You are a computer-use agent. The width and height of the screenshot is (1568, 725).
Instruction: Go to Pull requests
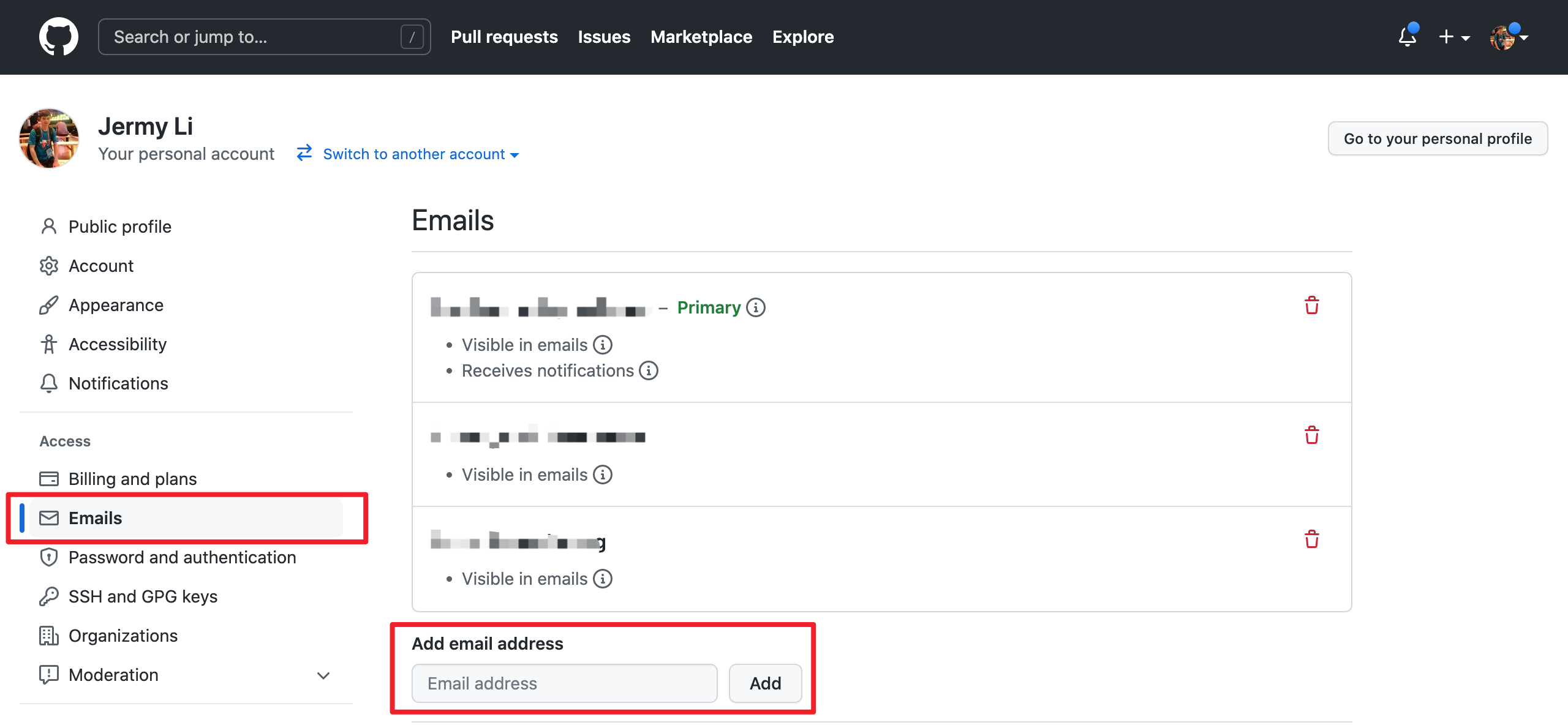click(504, 37)
